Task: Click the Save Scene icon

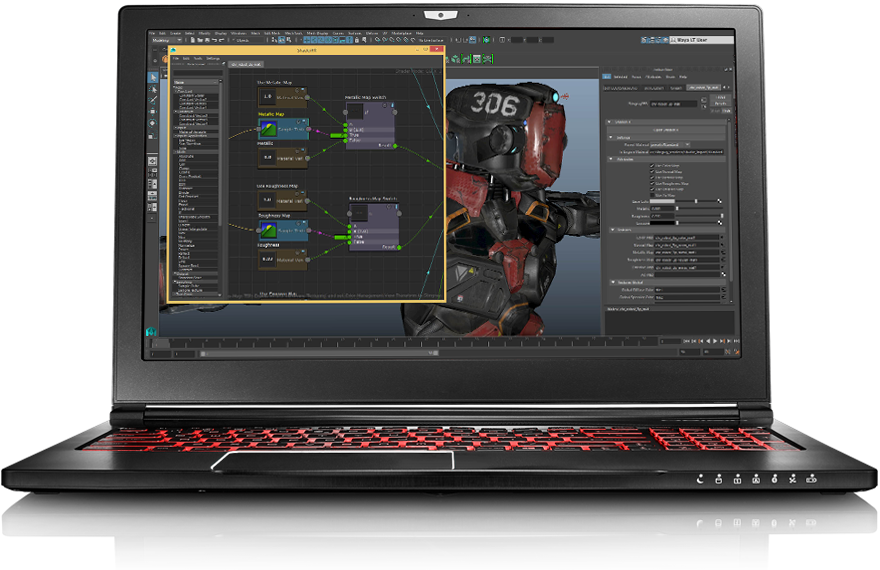Action: (x=207, y=40)
